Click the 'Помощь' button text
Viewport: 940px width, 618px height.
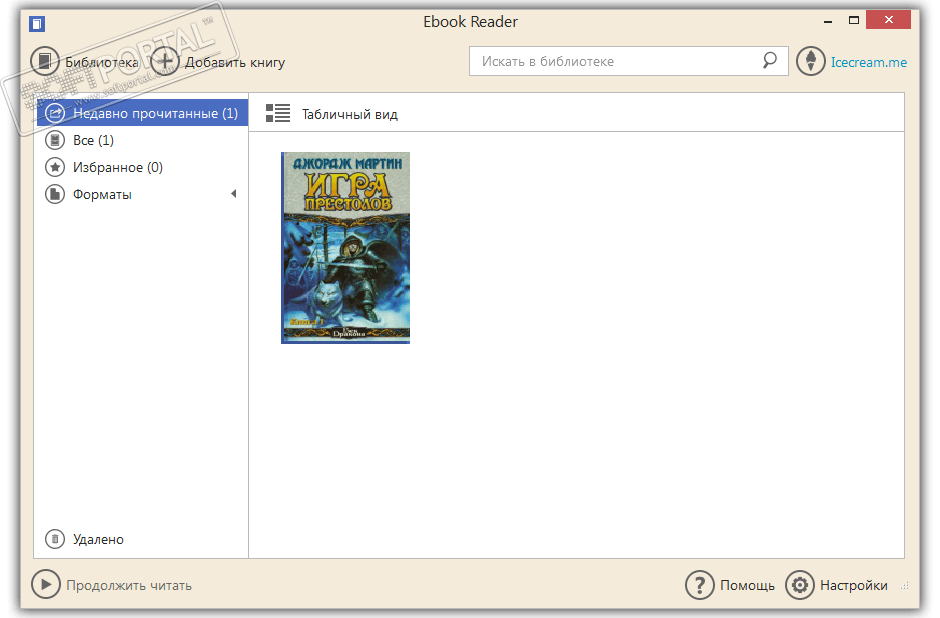748,586
